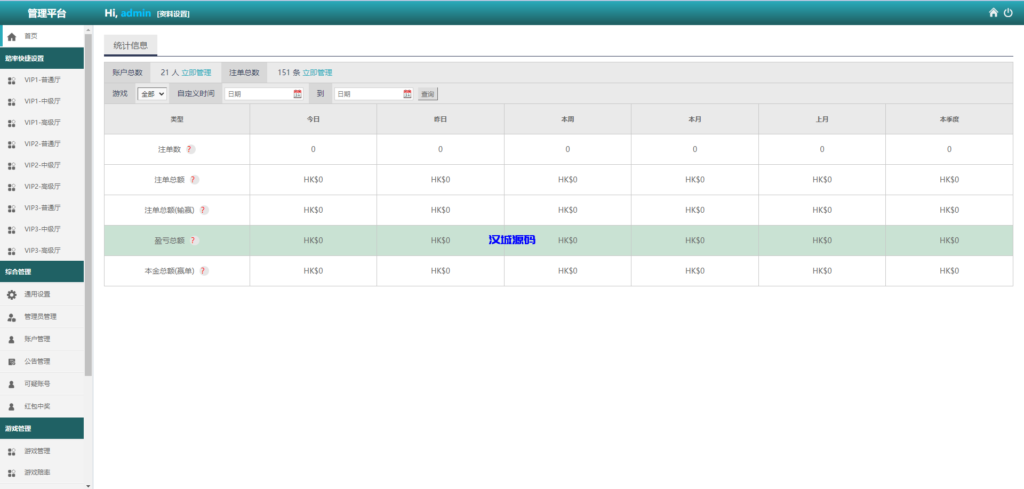Open the calendar icon of the end date field
Screen dimensions: 1024x489
tap(407, 94)
